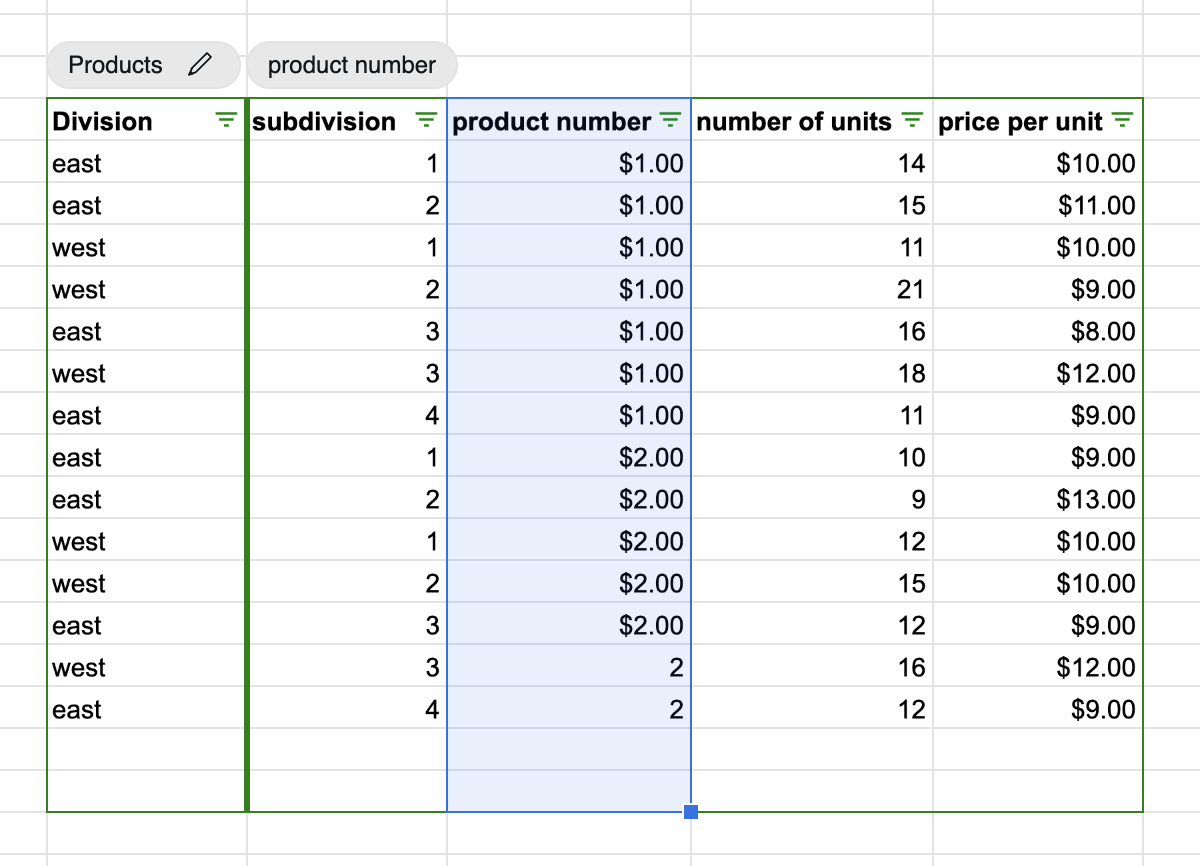Open the subdivision column filter icon
1200x866 pixels.
(x=427, y=121)
